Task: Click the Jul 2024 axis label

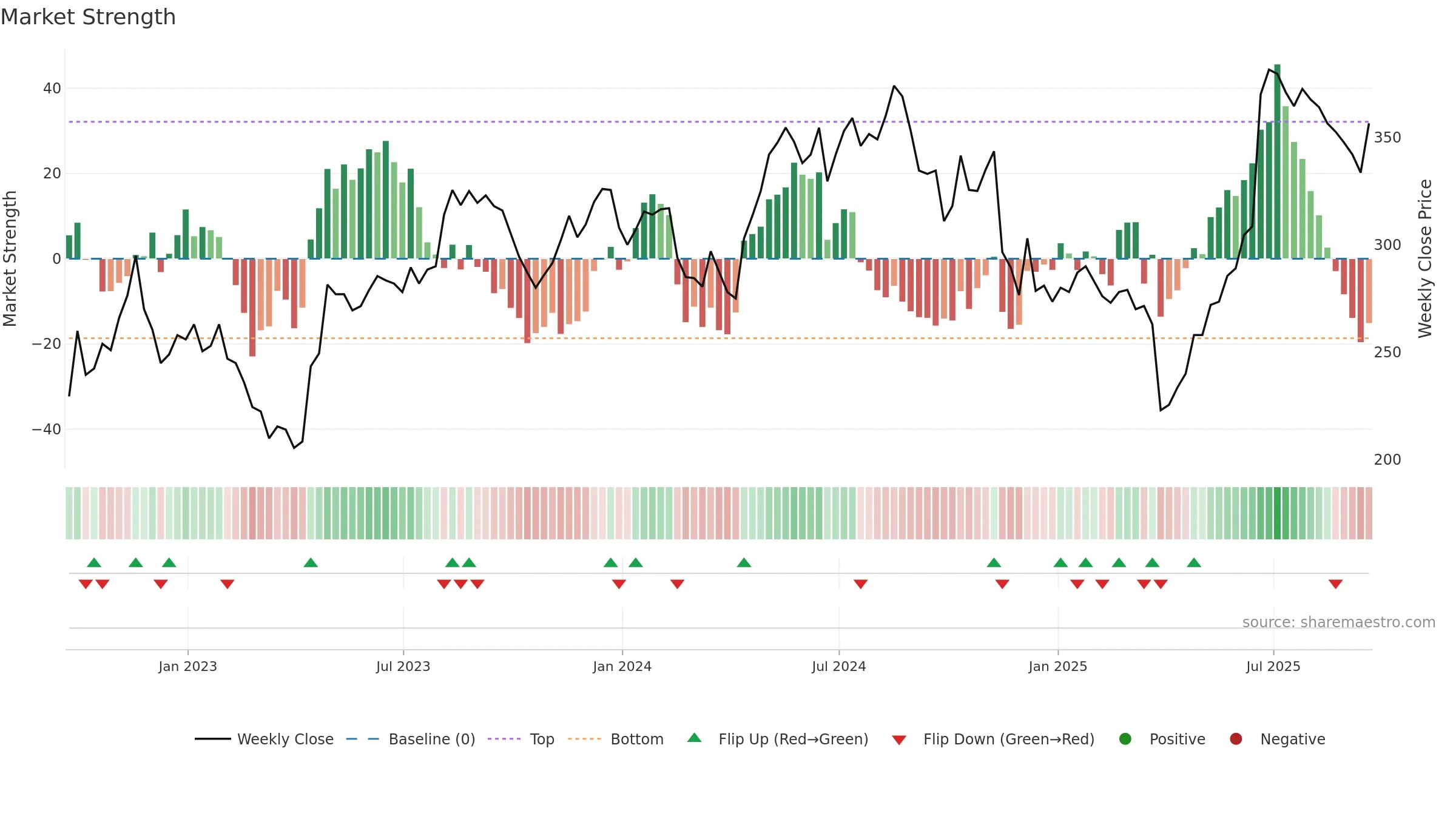Action: (x=839, y=666)
